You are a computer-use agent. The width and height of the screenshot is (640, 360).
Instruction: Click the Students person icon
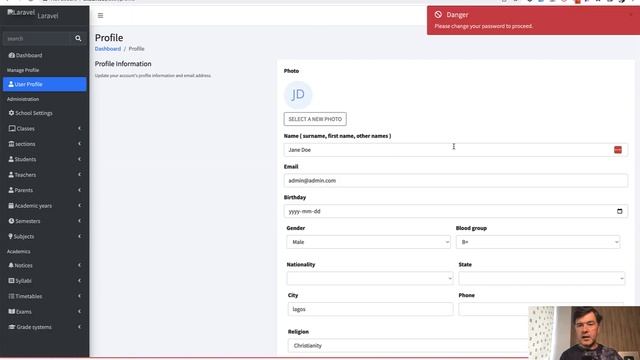point(11,159)
